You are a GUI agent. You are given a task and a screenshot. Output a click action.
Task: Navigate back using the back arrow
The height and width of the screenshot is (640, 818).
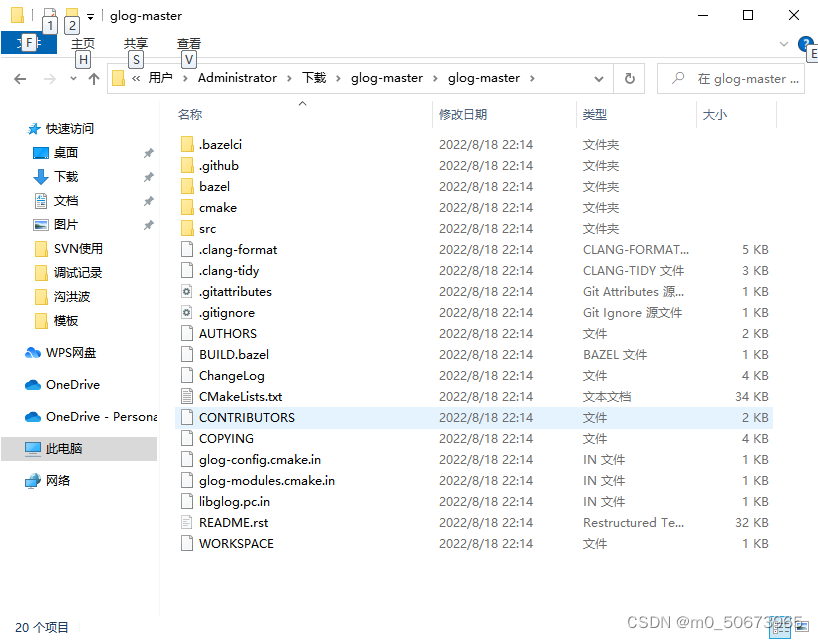pyautogui.click(x=20, y=78)
